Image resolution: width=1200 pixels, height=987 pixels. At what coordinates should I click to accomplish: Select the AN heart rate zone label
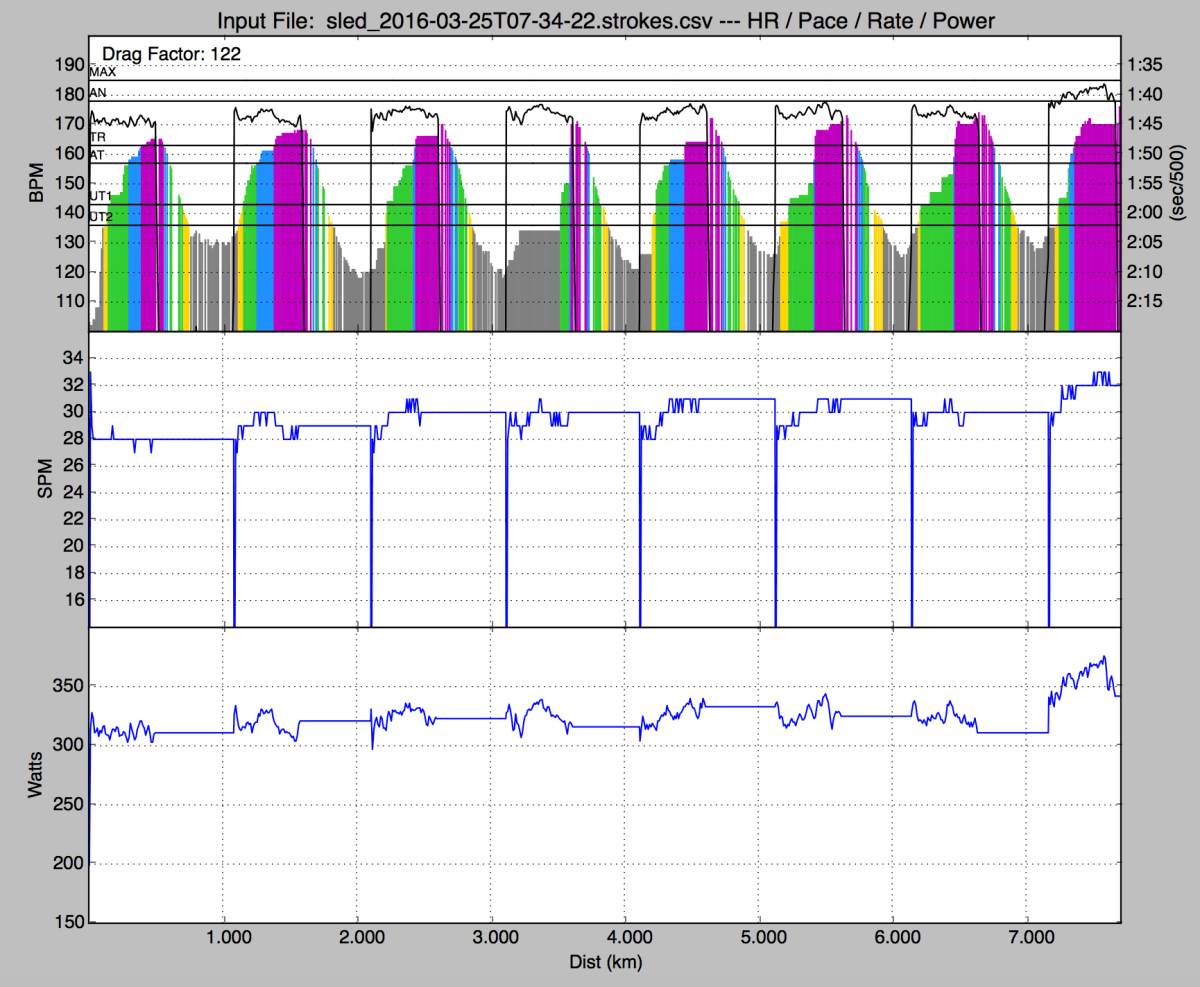click(98, 92)
